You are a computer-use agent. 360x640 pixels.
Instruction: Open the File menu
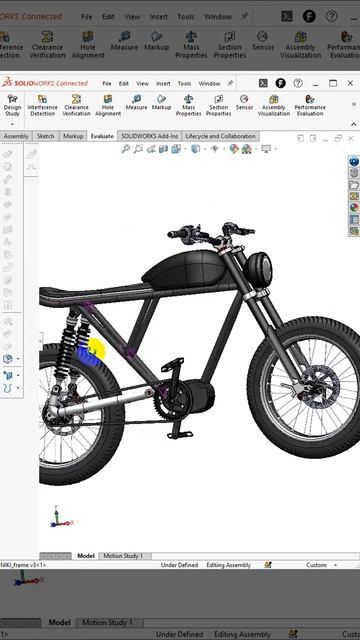[x=107, y=83]
